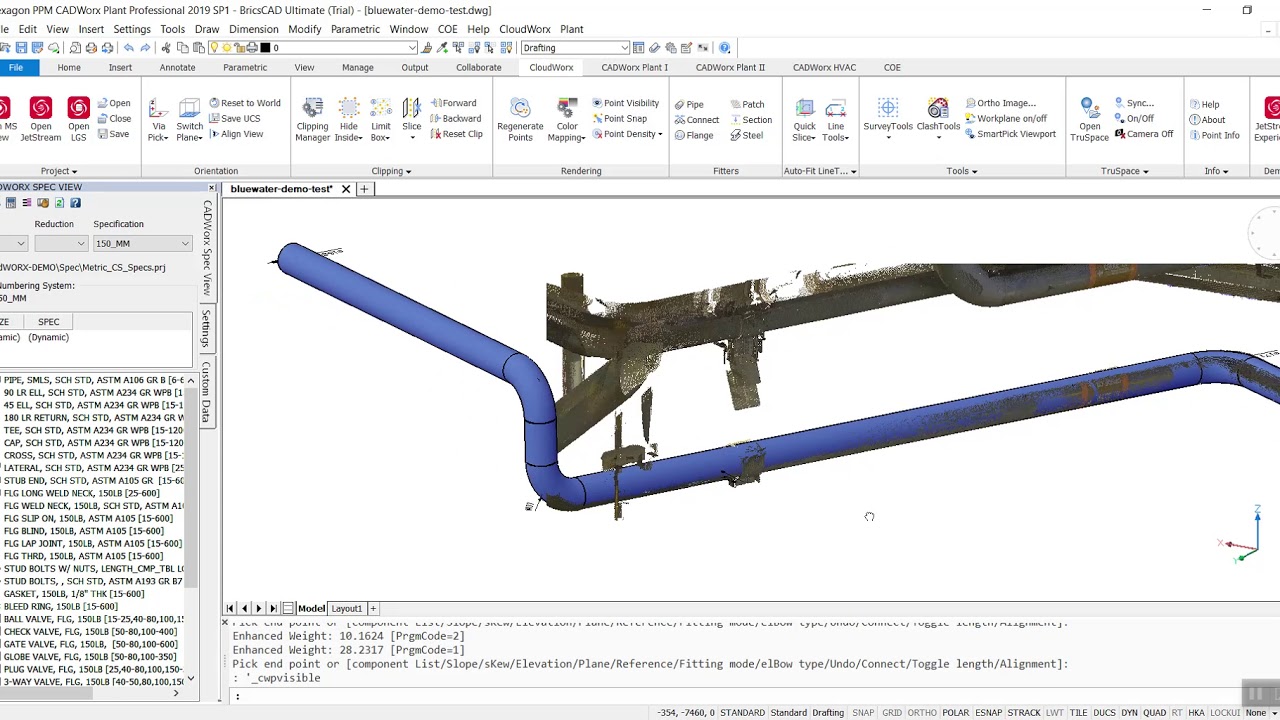Open the Clipping Manager
The image size is (1280, 720).
312,118
